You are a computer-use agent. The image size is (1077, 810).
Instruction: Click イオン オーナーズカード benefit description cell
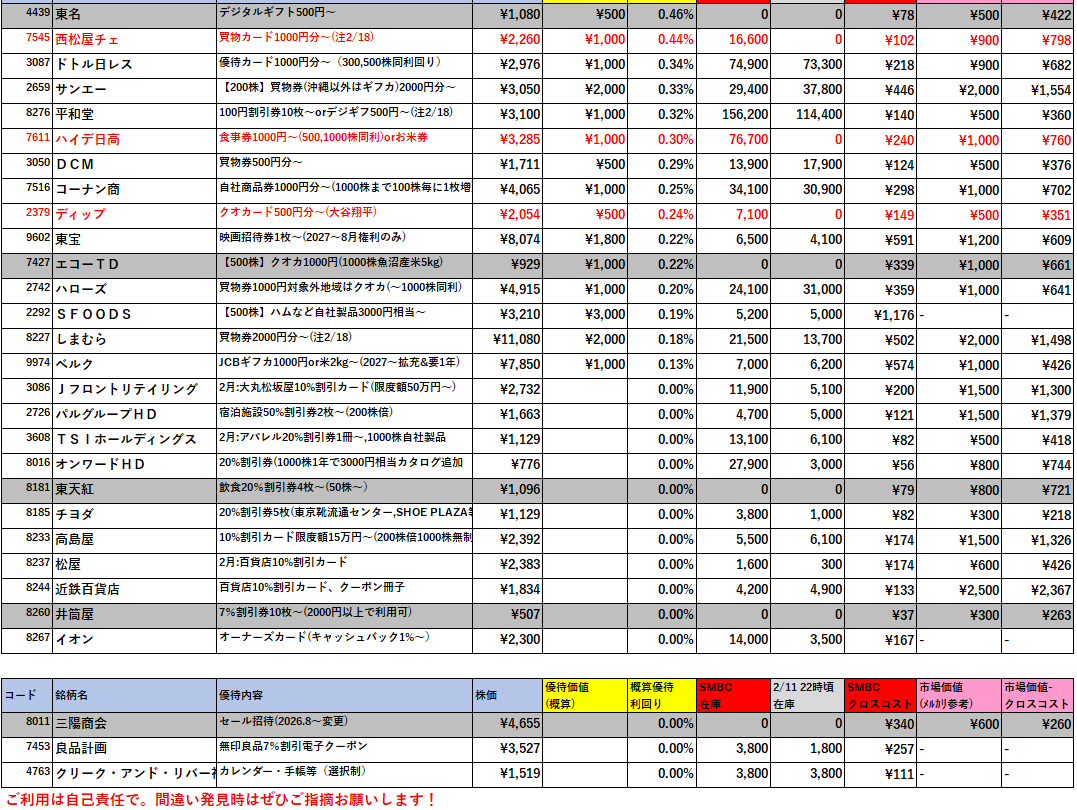[x=344, y=639]
